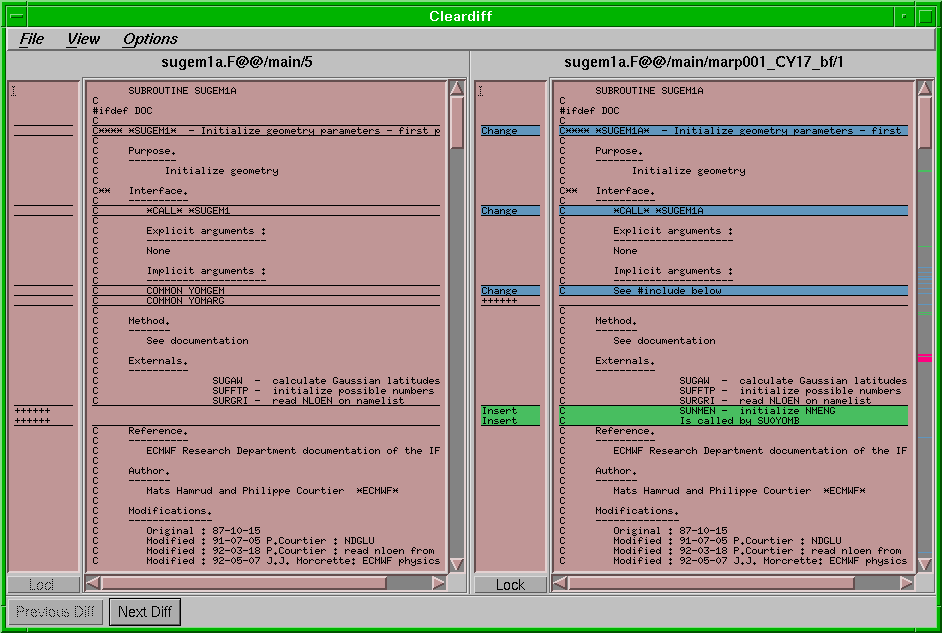Click the left pane Lock button
This screenshot has height=633, width=942.
click(x=43, y=585)
